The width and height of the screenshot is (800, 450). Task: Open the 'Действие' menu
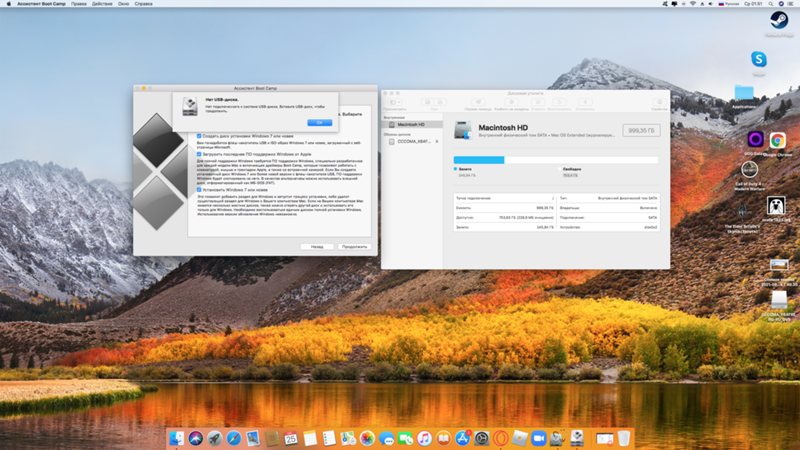click(x=102, y=4)
